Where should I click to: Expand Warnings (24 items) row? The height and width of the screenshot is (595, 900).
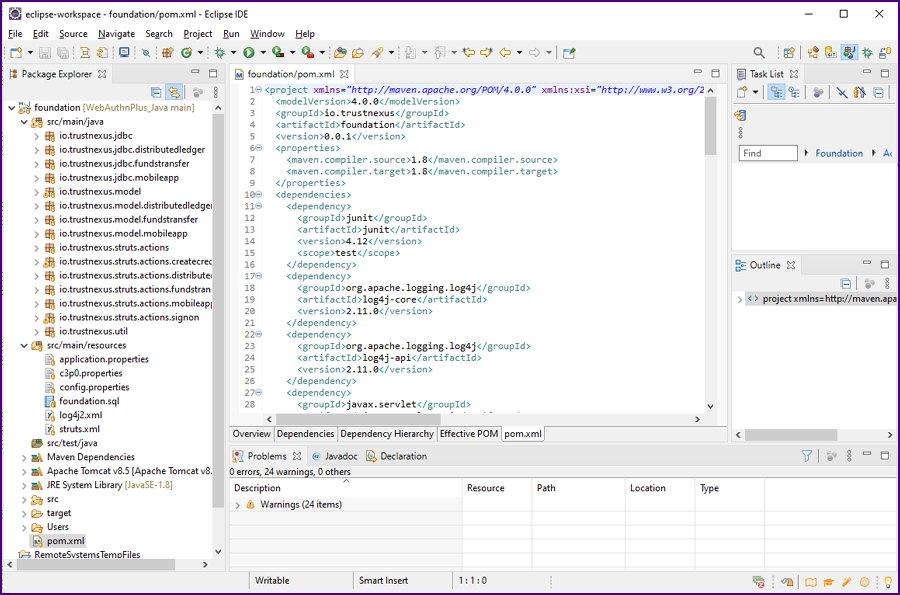[238, 505]
